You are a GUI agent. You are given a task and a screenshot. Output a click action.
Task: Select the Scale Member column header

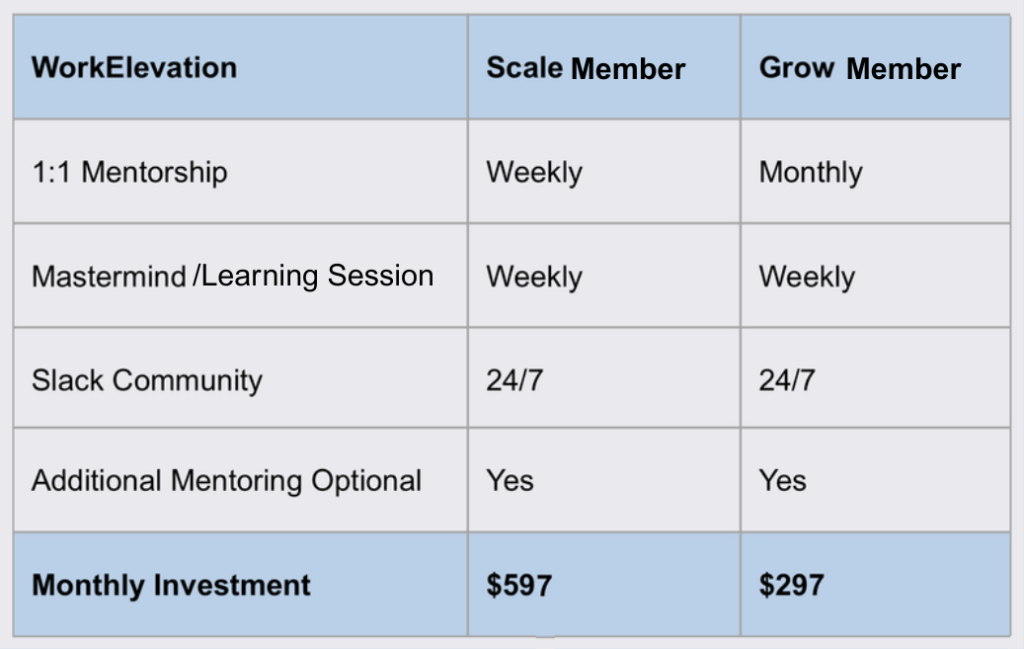(604, 67)
